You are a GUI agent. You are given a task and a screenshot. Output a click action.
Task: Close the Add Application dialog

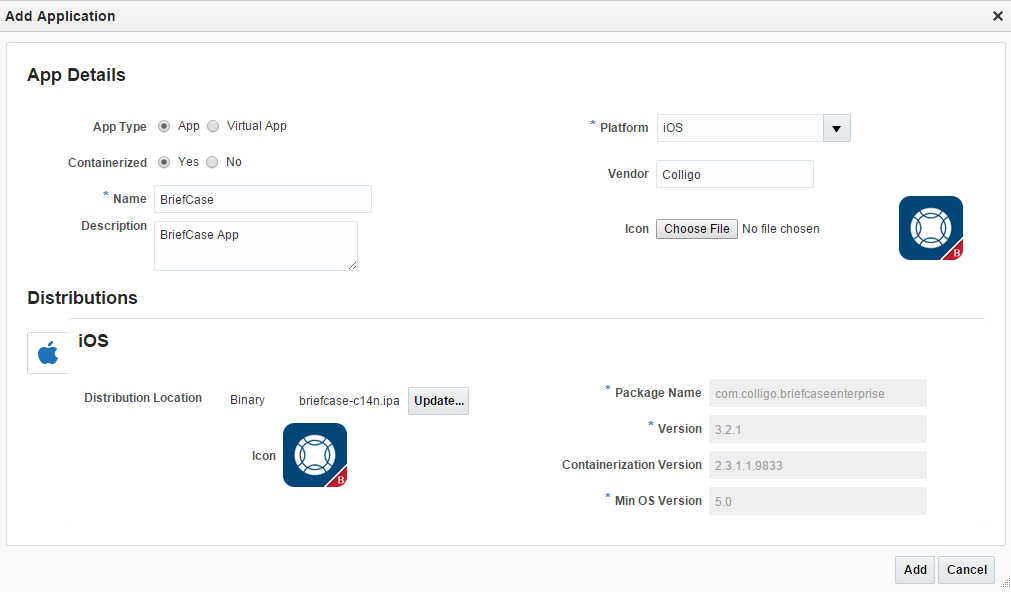pyautogui.click(x=997, y=16)
